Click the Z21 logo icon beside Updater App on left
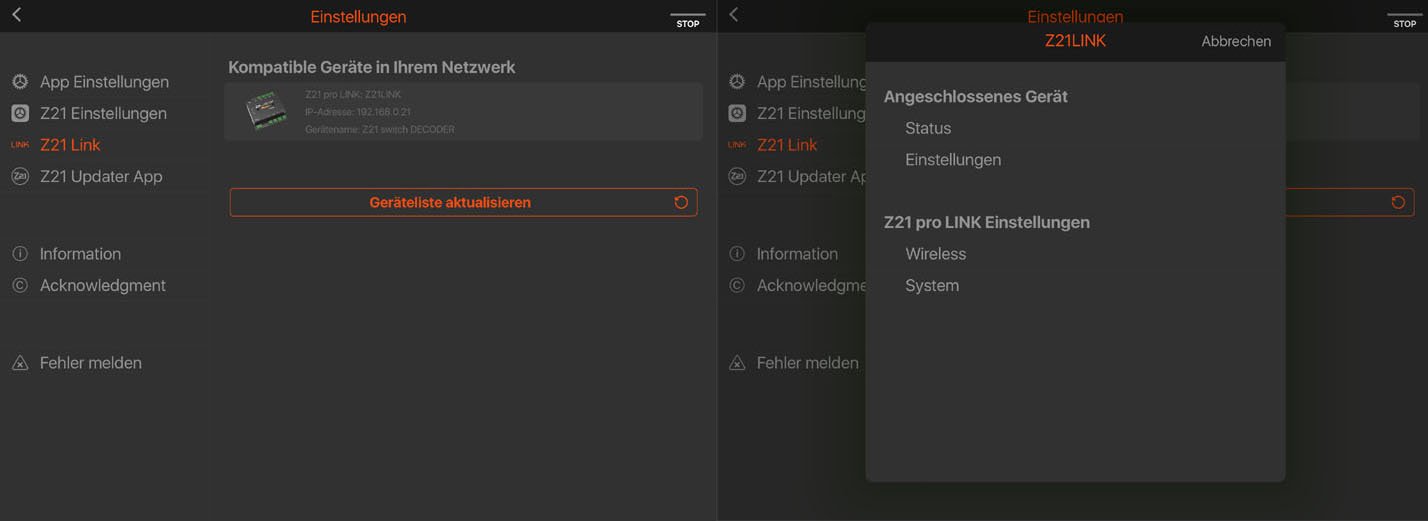 [x=20, y=177]
